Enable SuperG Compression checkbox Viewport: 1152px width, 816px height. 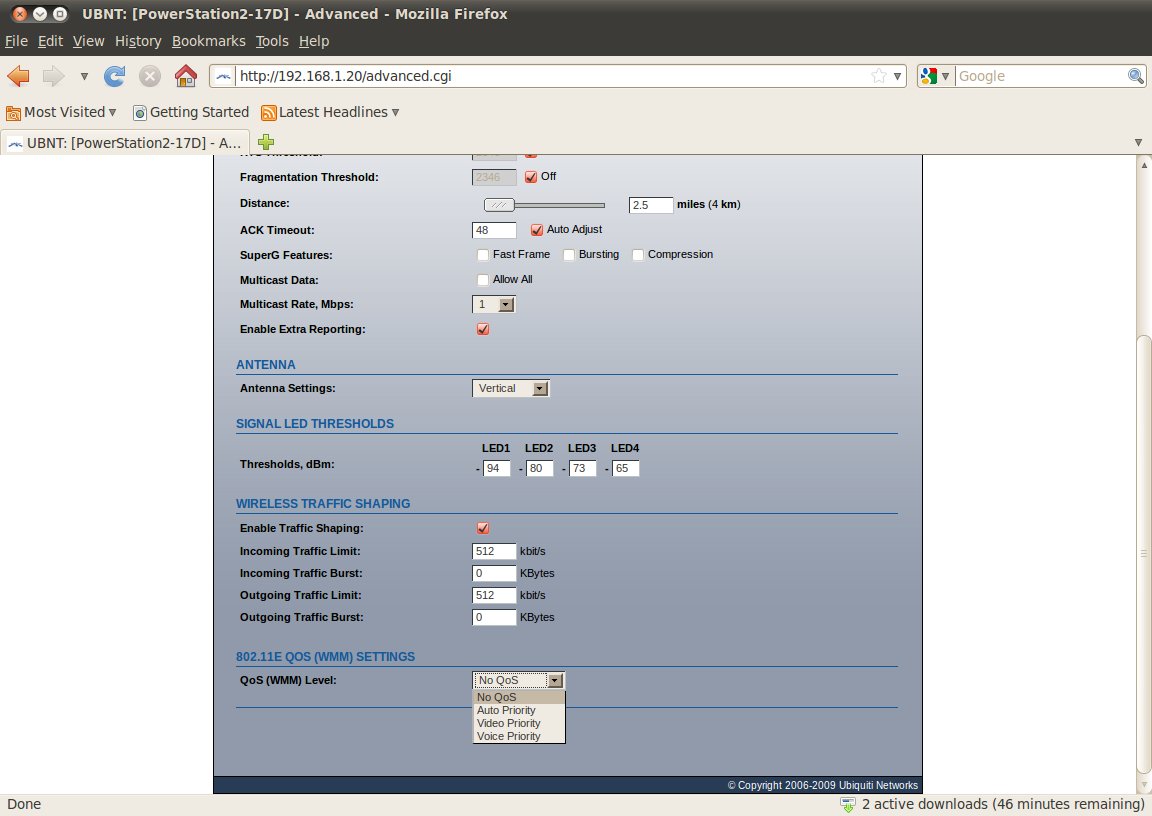[638, 255]
